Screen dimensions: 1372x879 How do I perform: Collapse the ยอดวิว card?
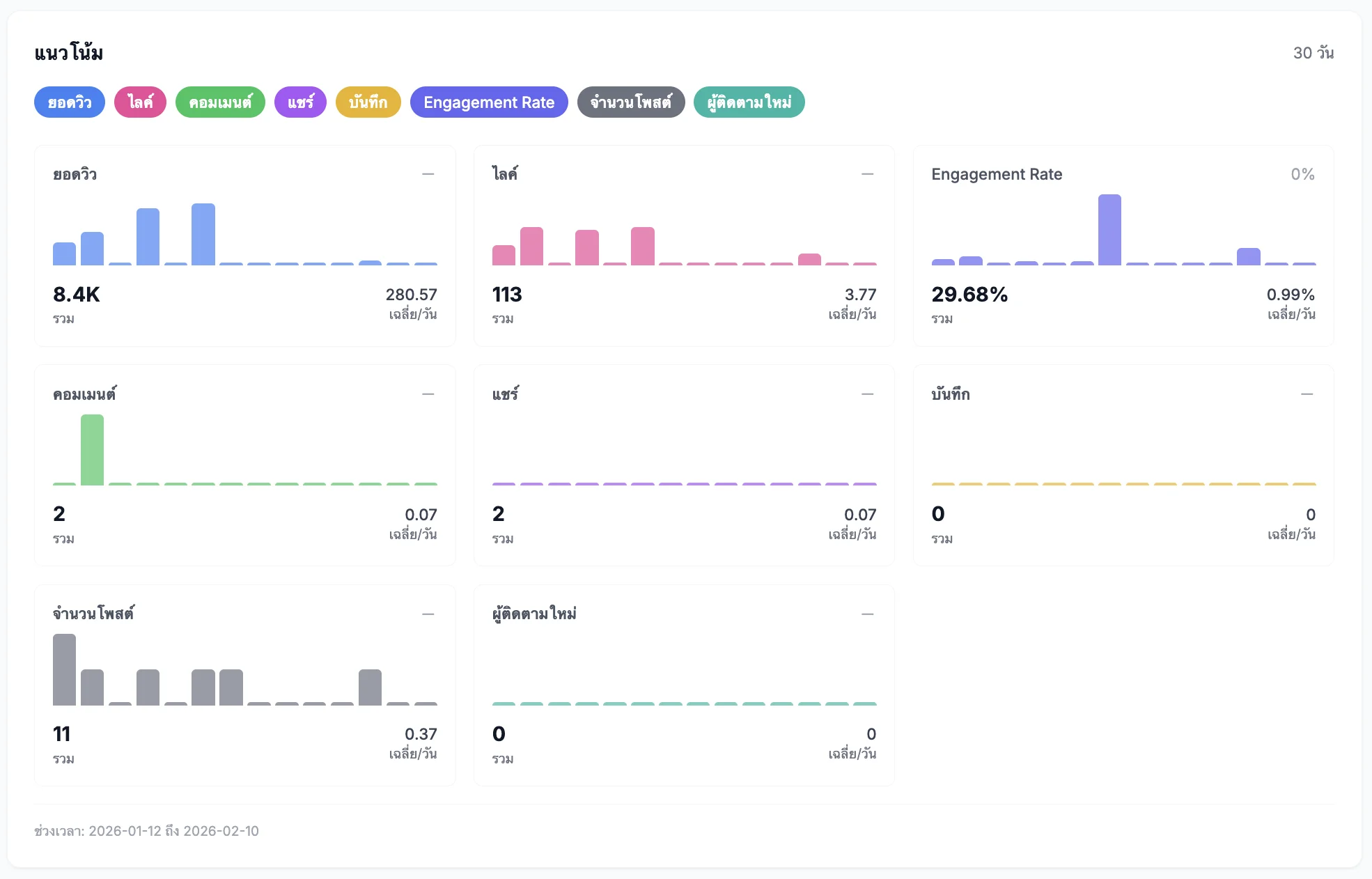429,173
